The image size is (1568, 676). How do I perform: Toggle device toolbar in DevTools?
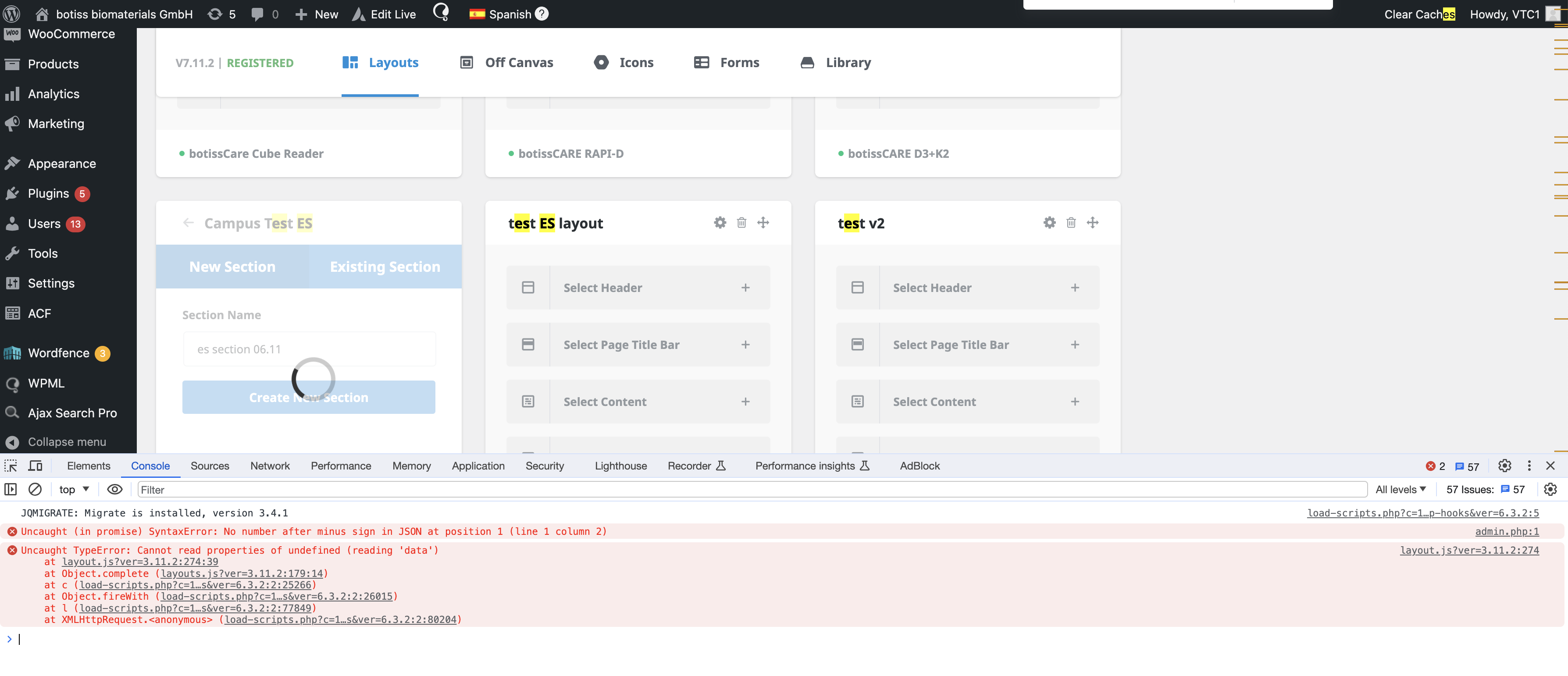36,466
